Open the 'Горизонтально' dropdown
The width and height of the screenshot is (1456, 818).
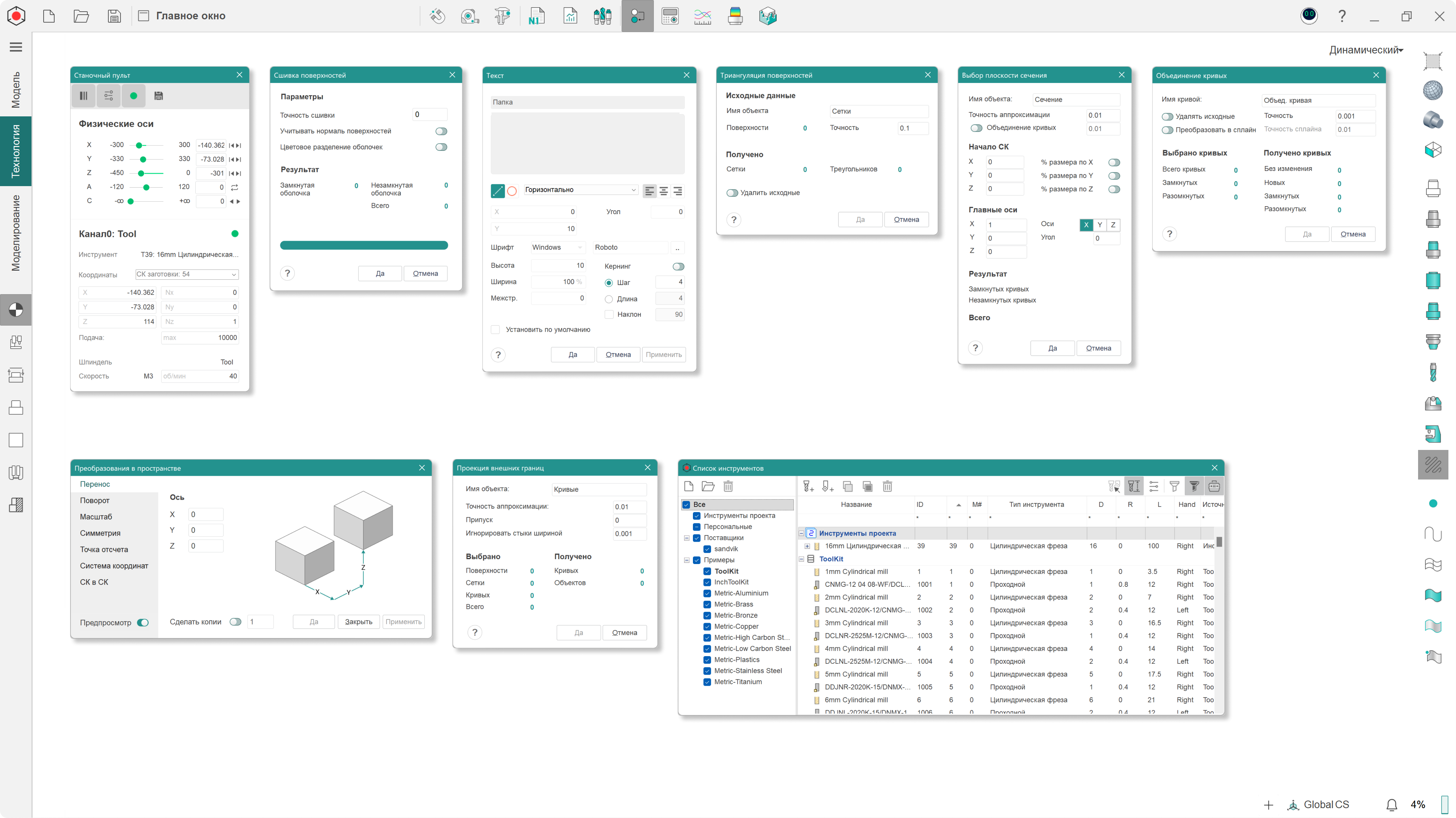point(581,190)
